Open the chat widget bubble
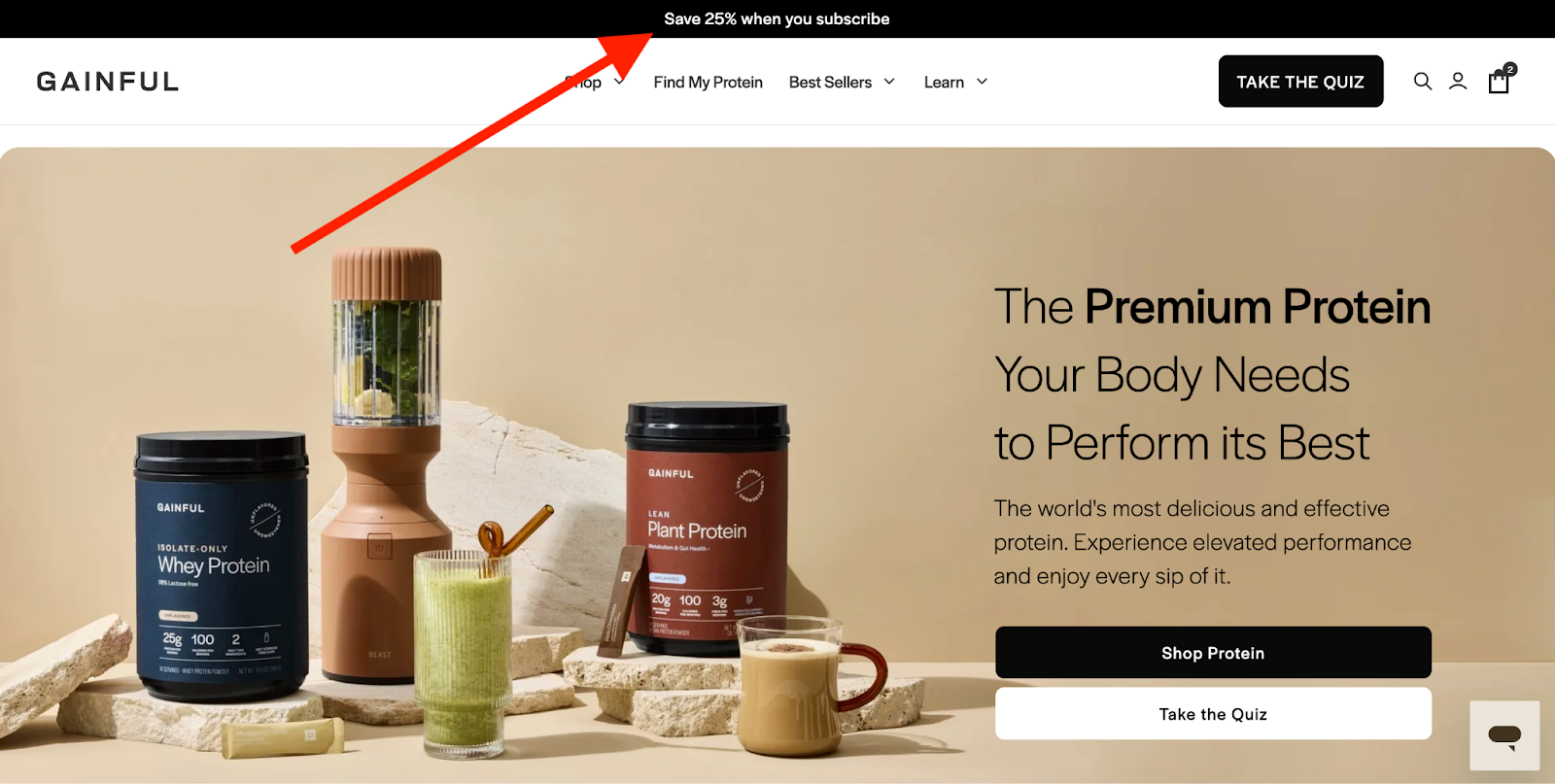 1504,735
